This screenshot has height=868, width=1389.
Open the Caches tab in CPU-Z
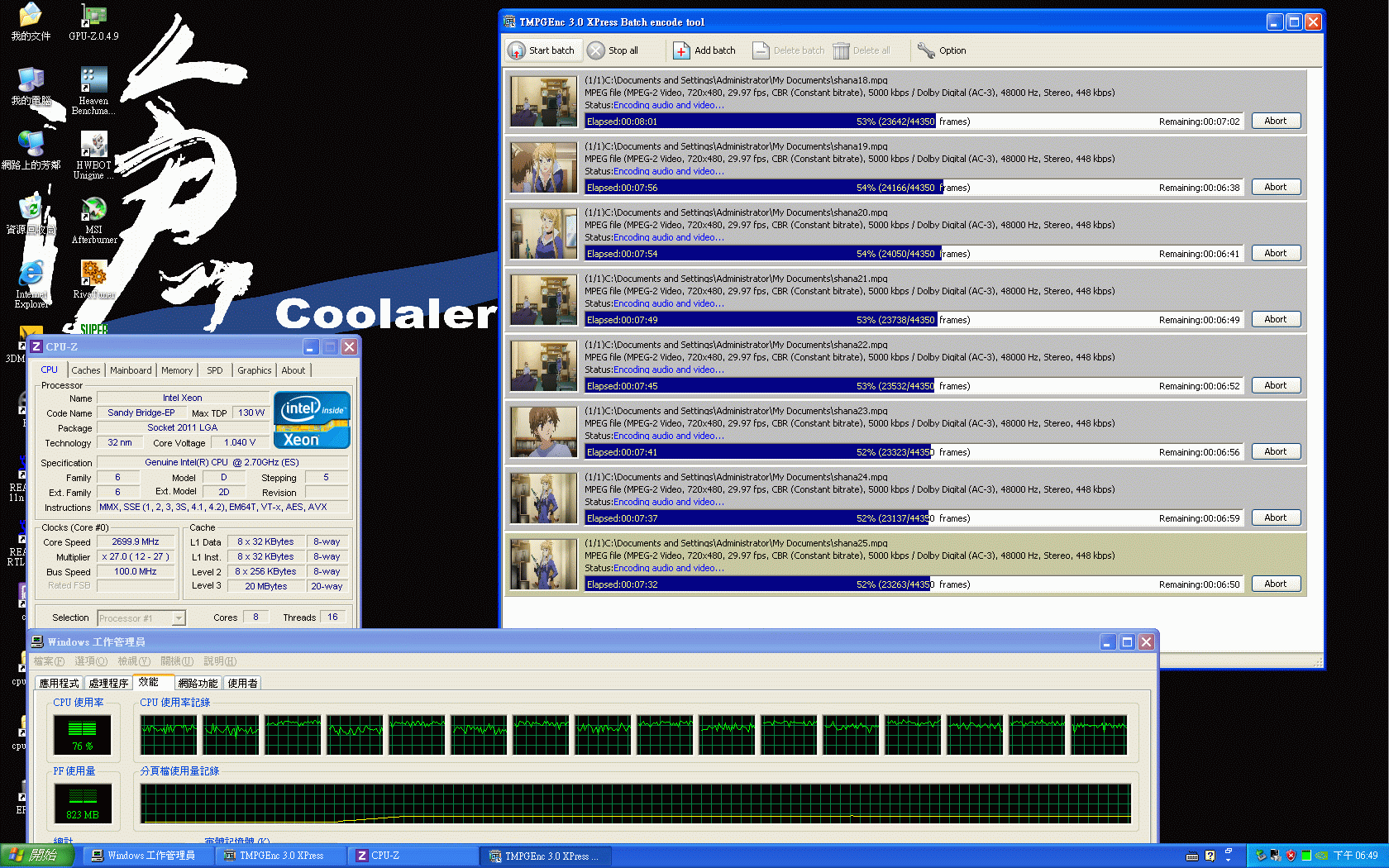[85, 370]
